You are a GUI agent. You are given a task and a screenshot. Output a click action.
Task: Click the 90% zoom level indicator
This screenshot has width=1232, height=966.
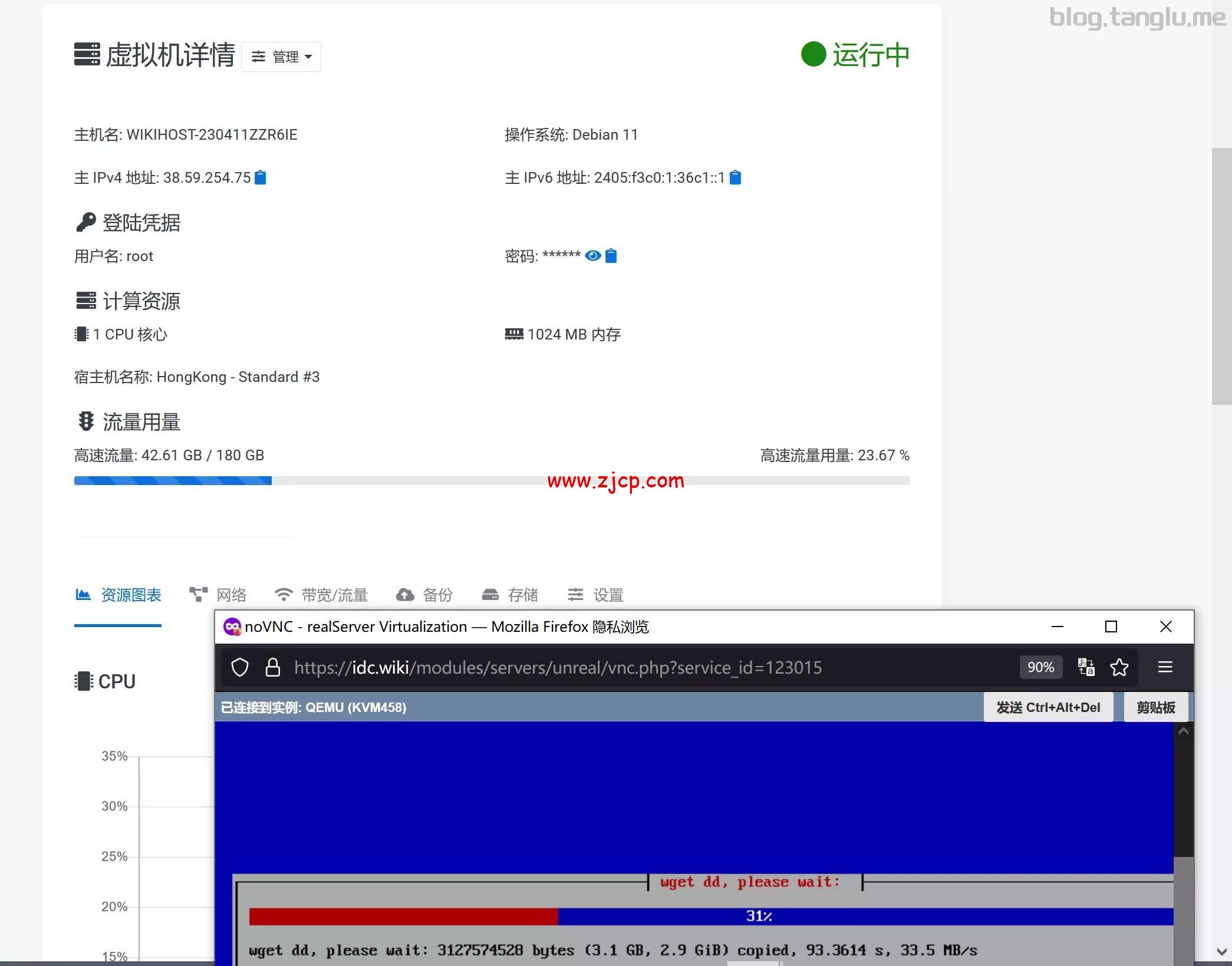click(x=1041, y=667)
